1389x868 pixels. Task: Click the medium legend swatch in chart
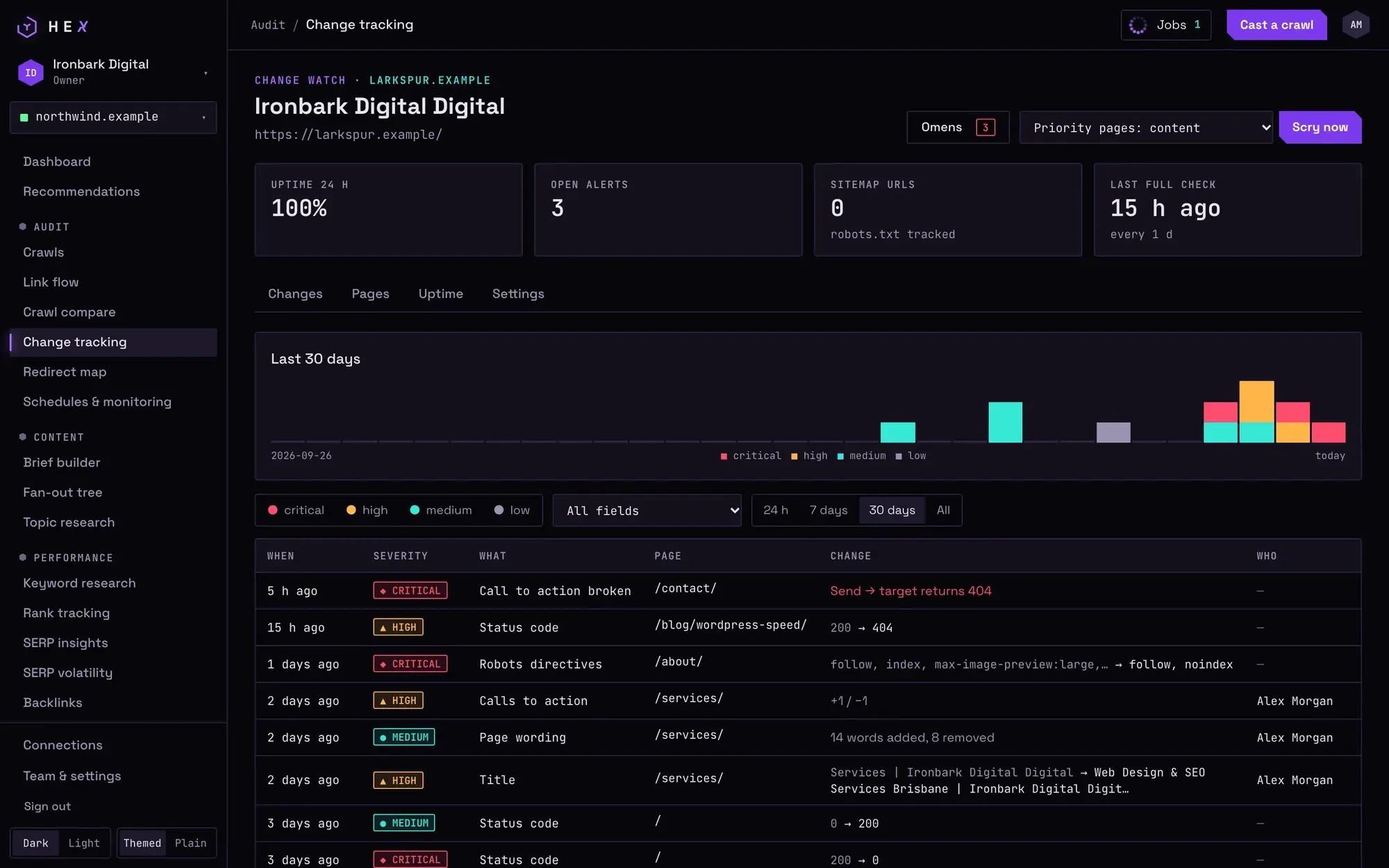coord(840,456)
